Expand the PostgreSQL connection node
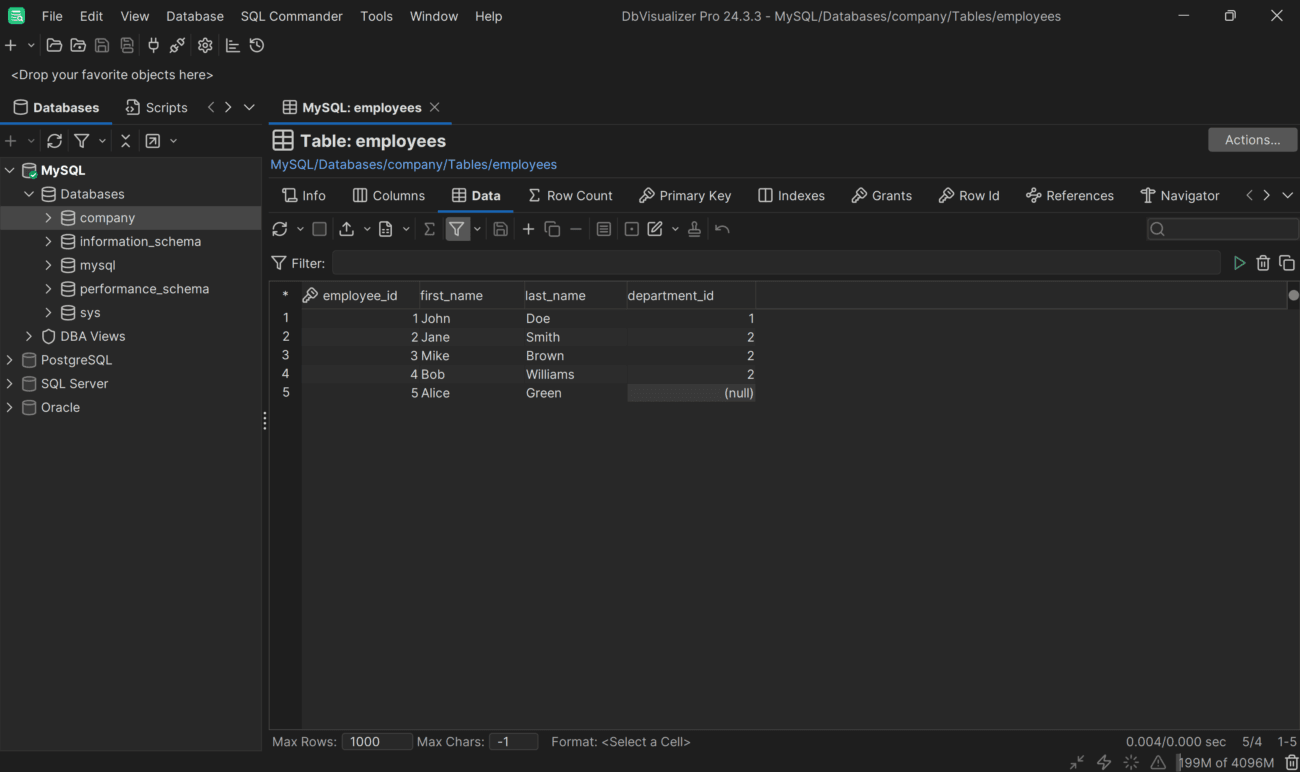1300x772 pixels. pos(10,360)
